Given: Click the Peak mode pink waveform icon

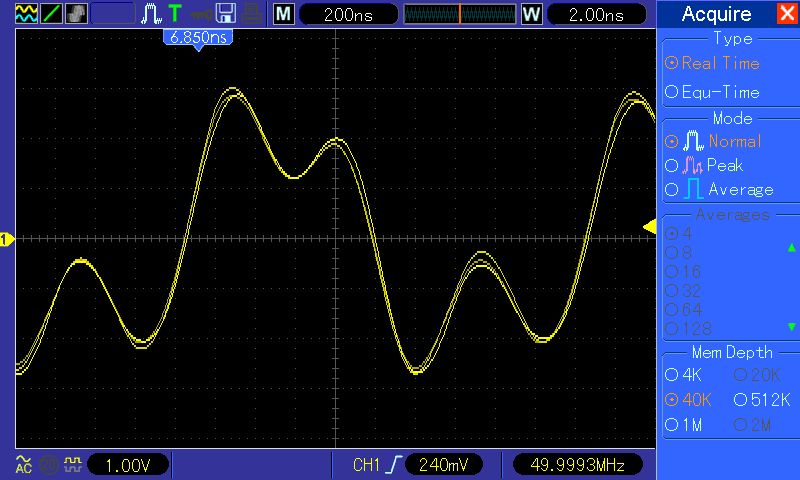Looking at the screenshot, I should 692,165.
